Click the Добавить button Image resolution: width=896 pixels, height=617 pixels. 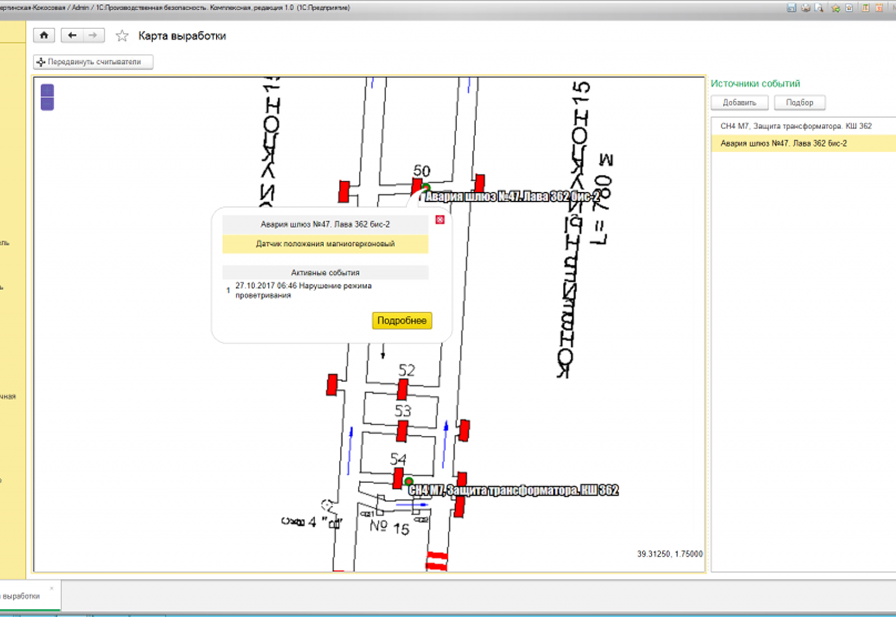point(739,103)
